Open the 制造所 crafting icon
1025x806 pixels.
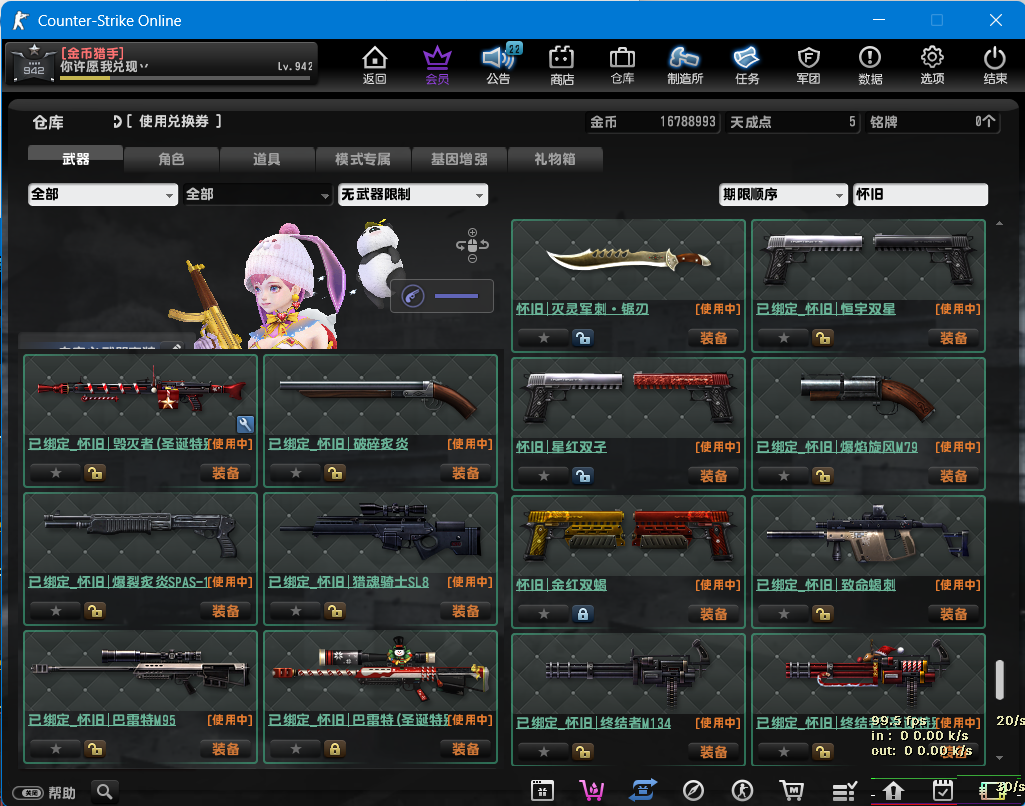coord(684,65)
